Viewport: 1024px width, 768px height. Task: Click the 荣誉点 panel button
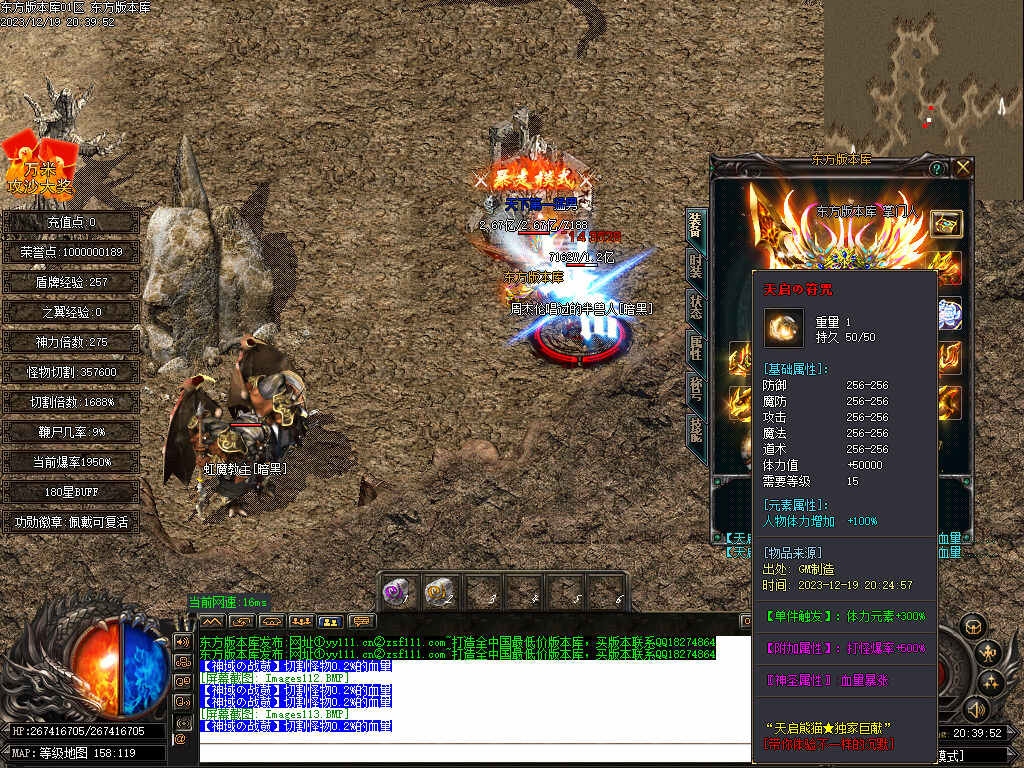71,252
